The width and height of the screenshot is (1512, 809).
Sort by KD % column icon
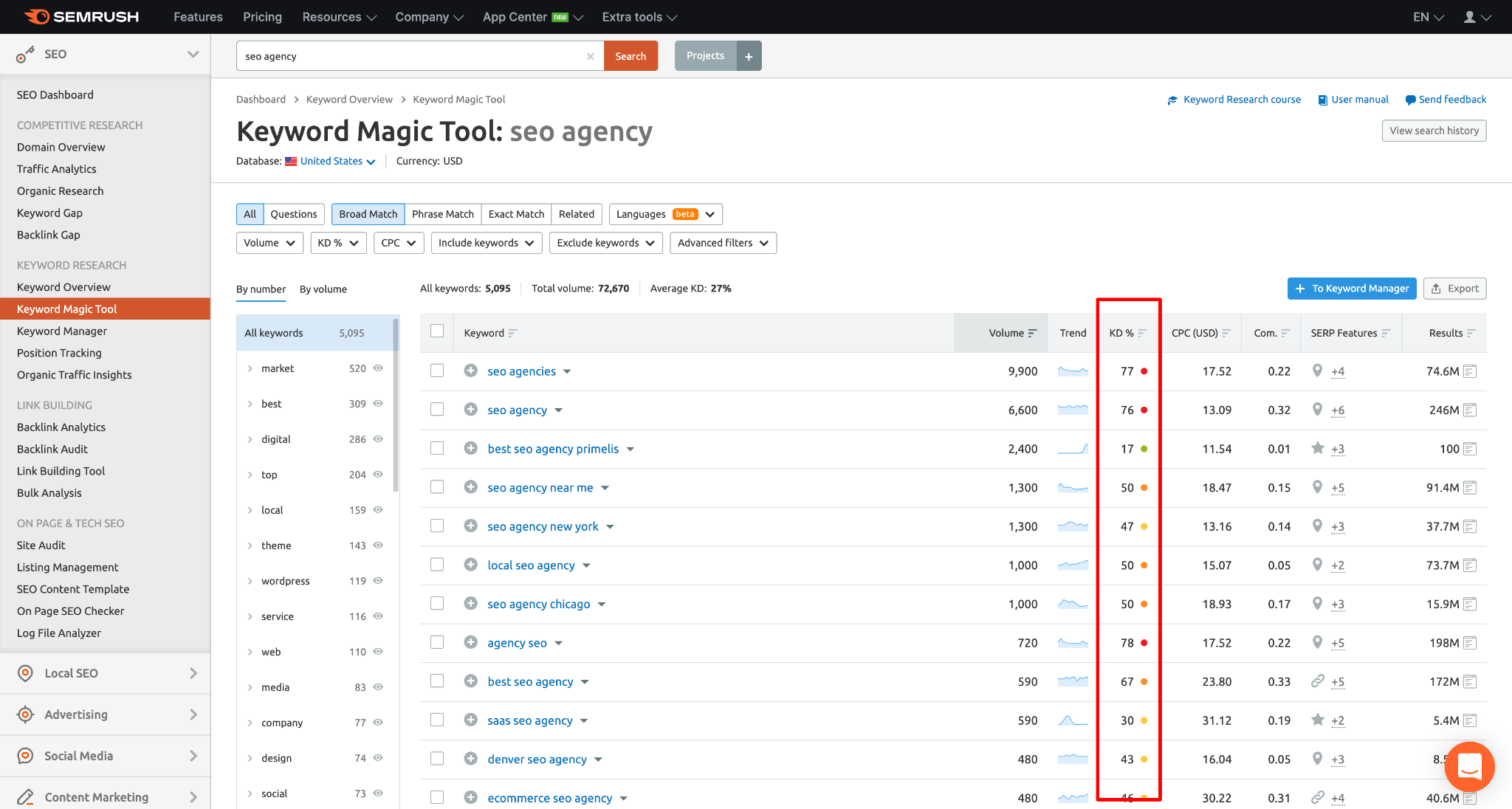point(1141,333)
